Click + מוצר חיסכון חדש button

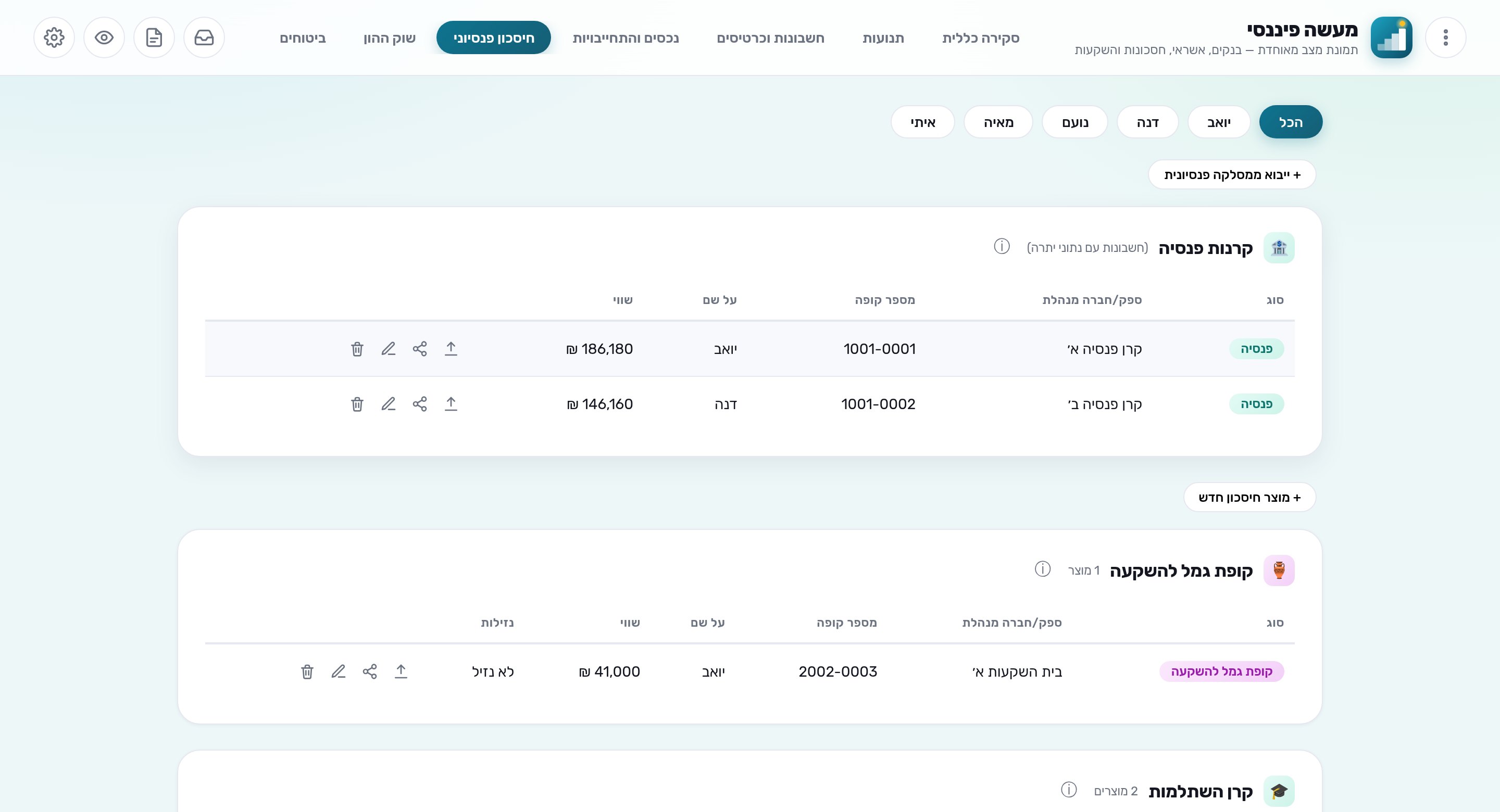coord(1249,497)
